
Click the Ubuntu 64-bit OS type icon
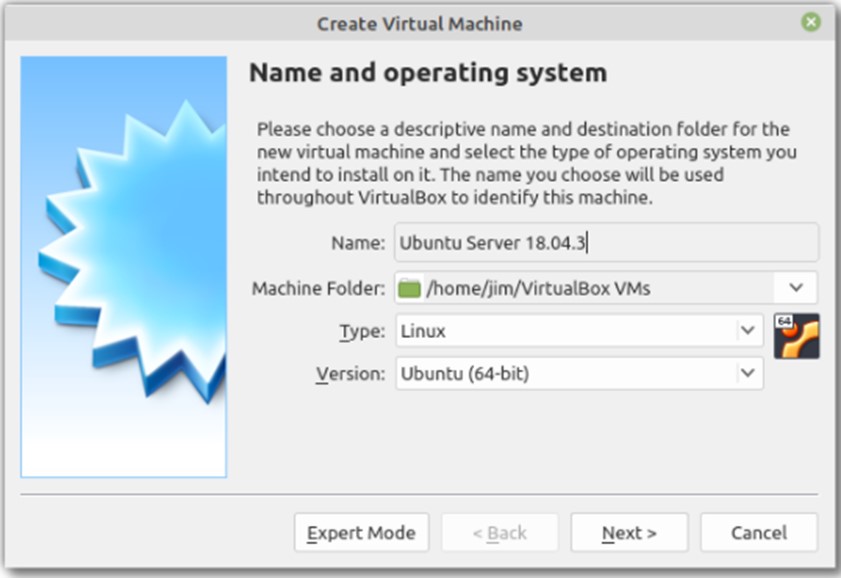pos(796,336)
